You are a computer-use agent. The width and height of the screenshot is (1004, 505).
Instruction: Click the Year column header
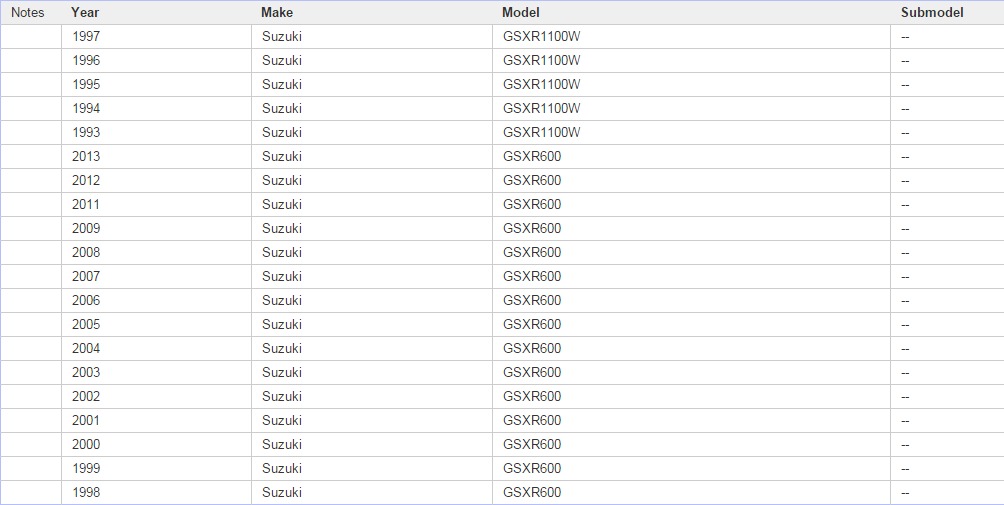[x=85, y=12]
